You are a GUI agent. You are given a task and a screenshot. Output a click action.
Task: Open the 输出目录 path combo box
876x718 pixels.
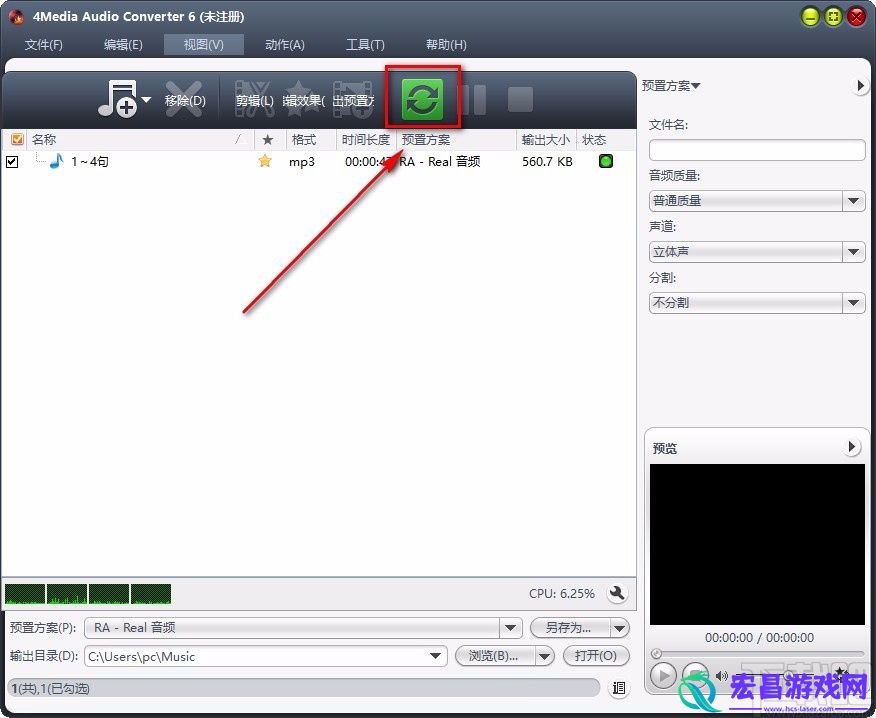pos(266,656)
